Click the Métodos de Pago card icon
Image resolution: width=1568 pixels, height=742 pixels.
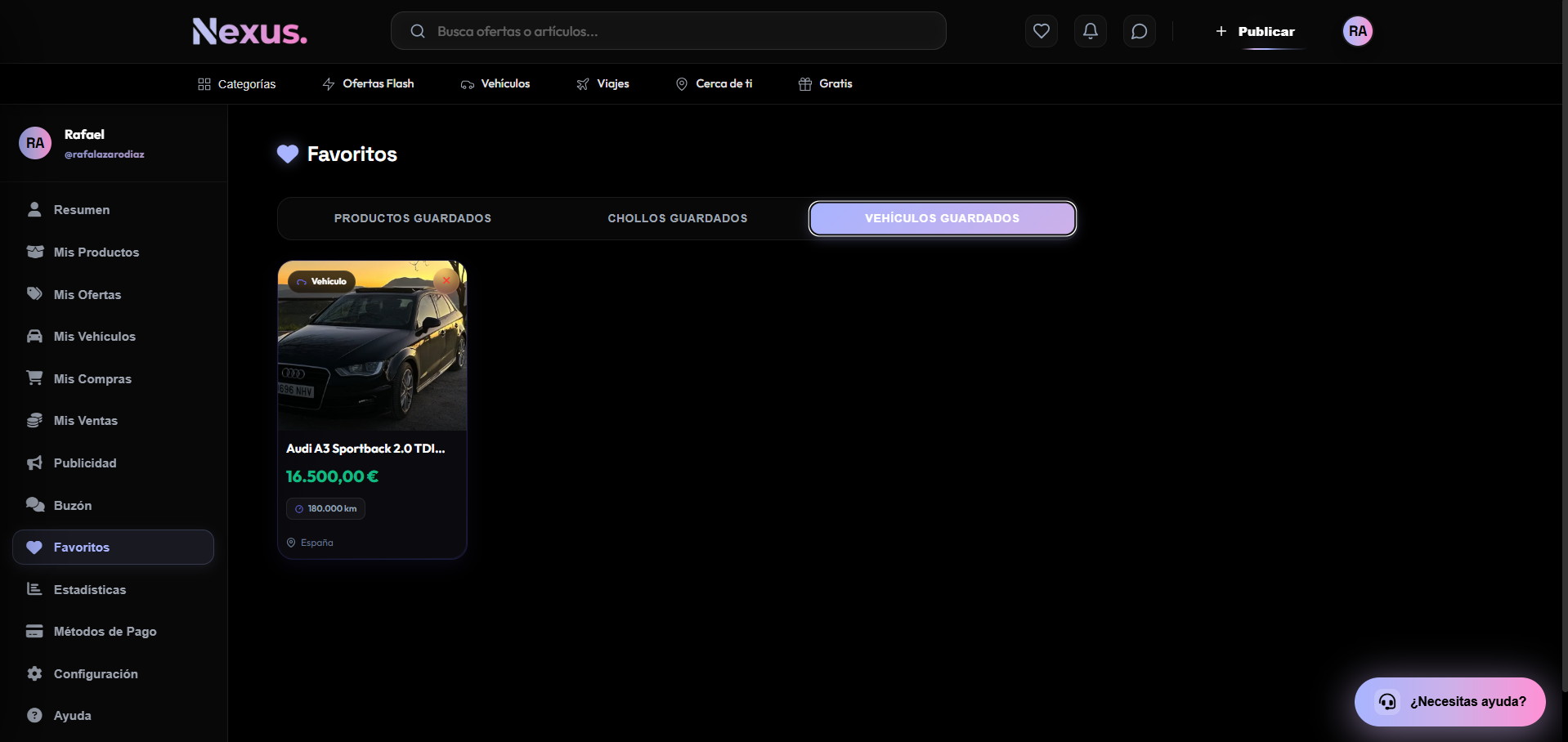(34, 632)
